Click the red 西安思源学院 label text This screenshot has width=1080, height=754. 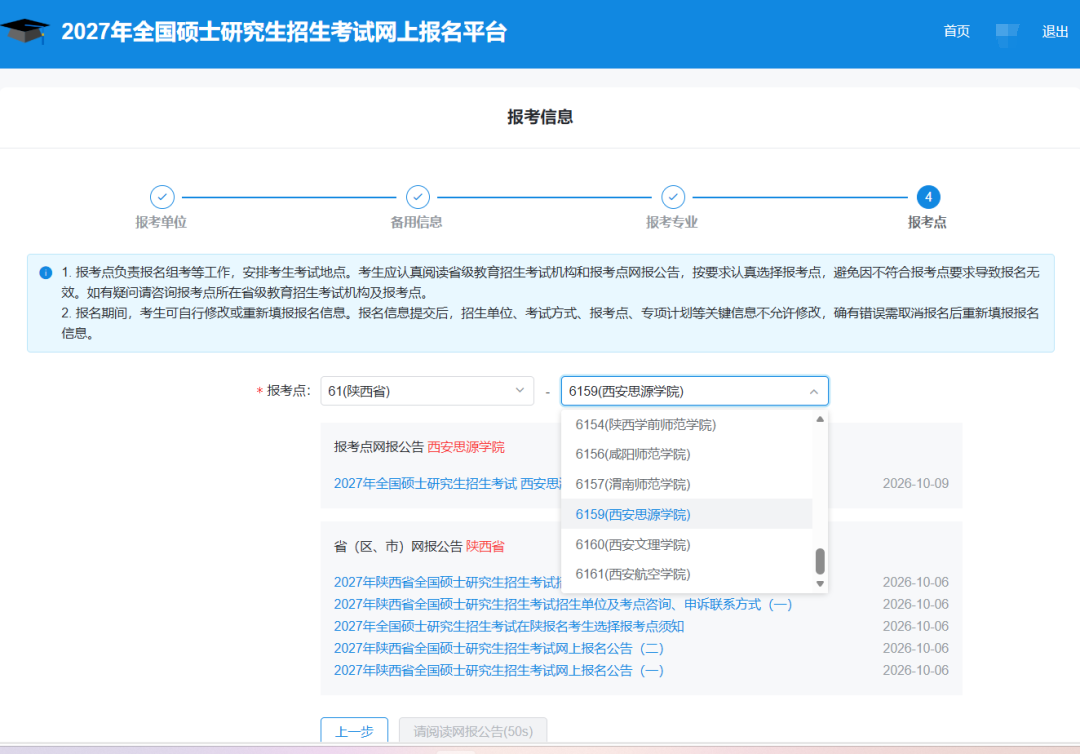466,447
